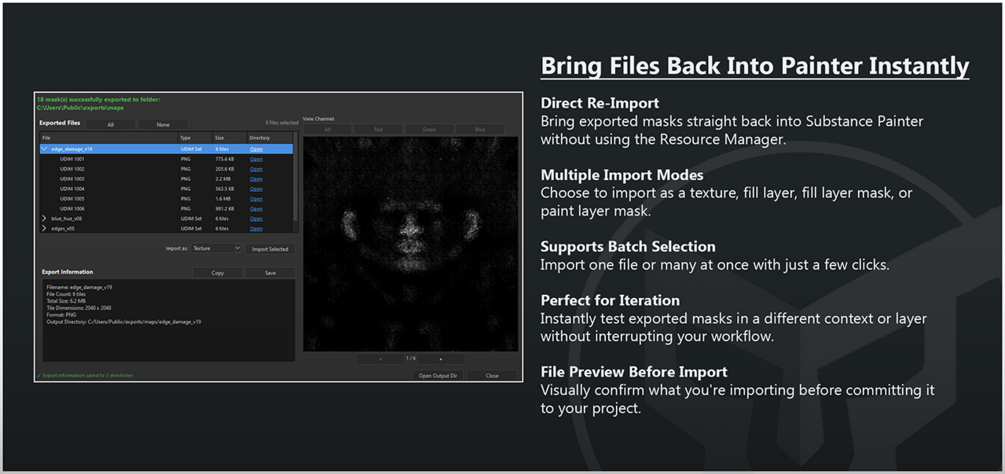
Task: Select the edges_v05 file row
Action: pos(166,228)
